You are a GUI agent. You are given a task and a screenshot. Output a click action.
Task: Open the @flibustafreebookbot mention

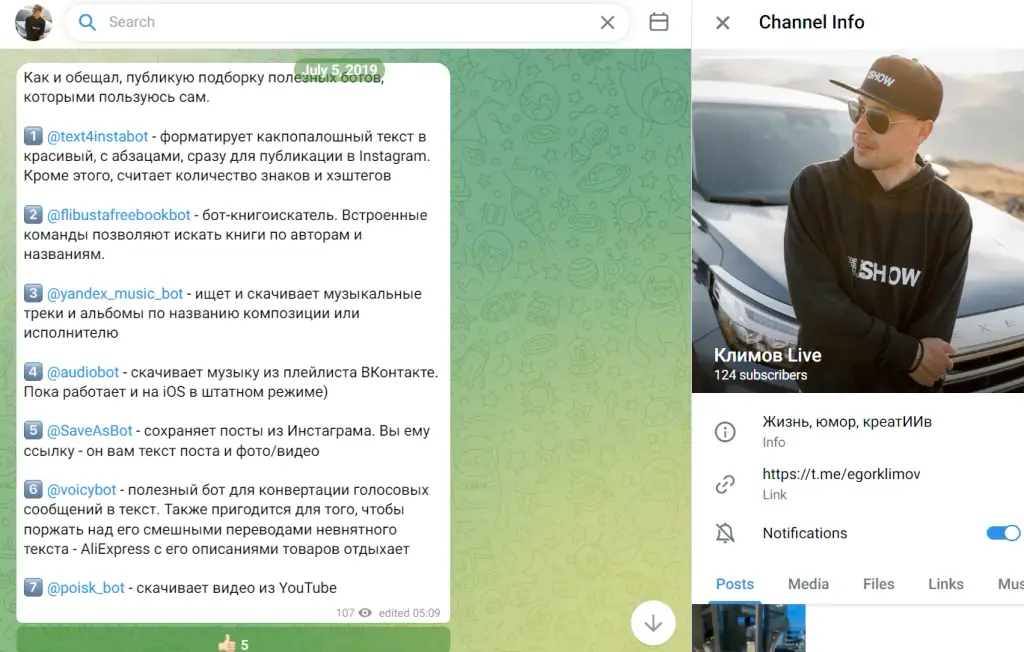coord(118,215)
